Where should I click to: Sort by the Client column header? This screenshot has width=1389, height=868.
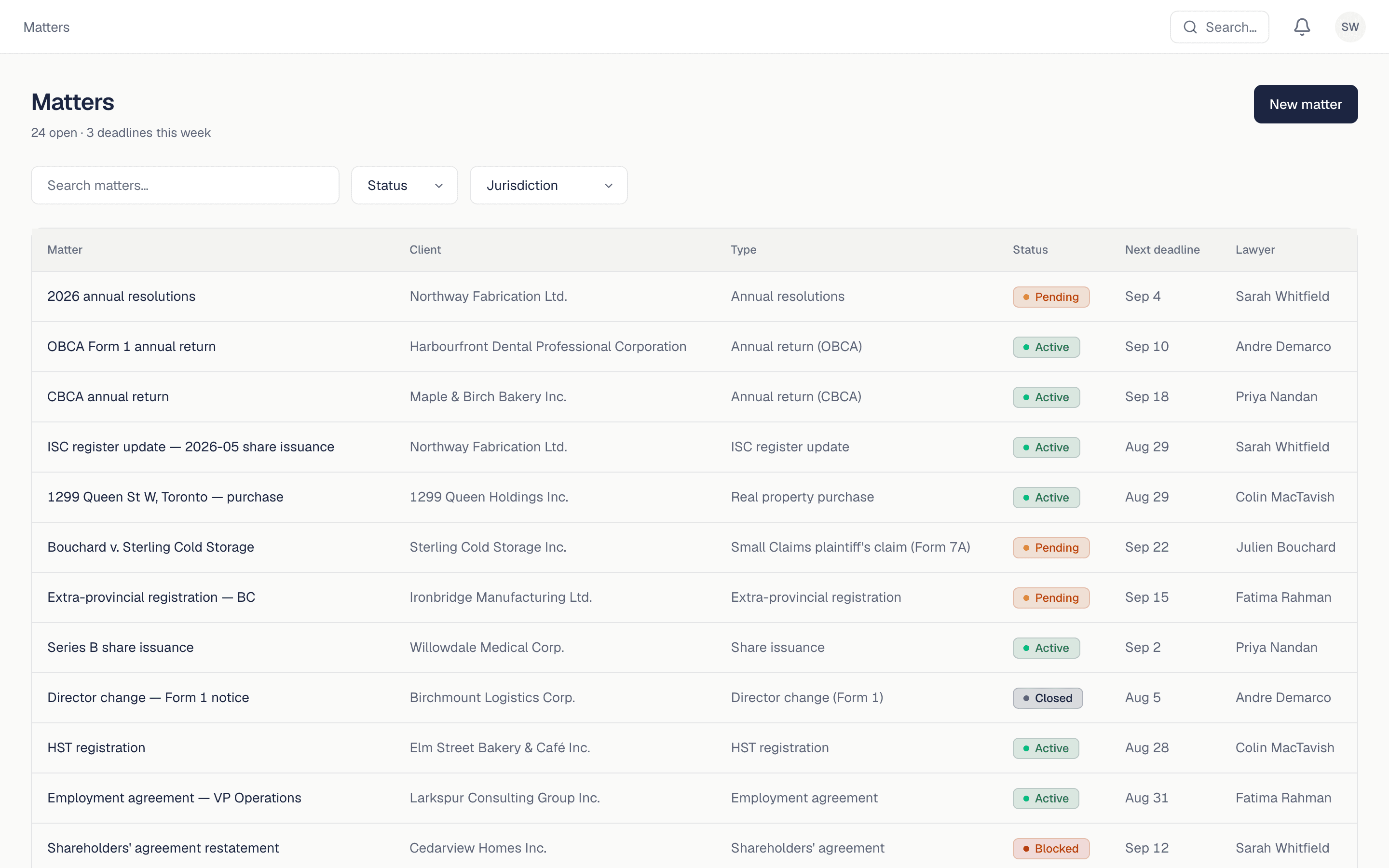tap(425, 250)
